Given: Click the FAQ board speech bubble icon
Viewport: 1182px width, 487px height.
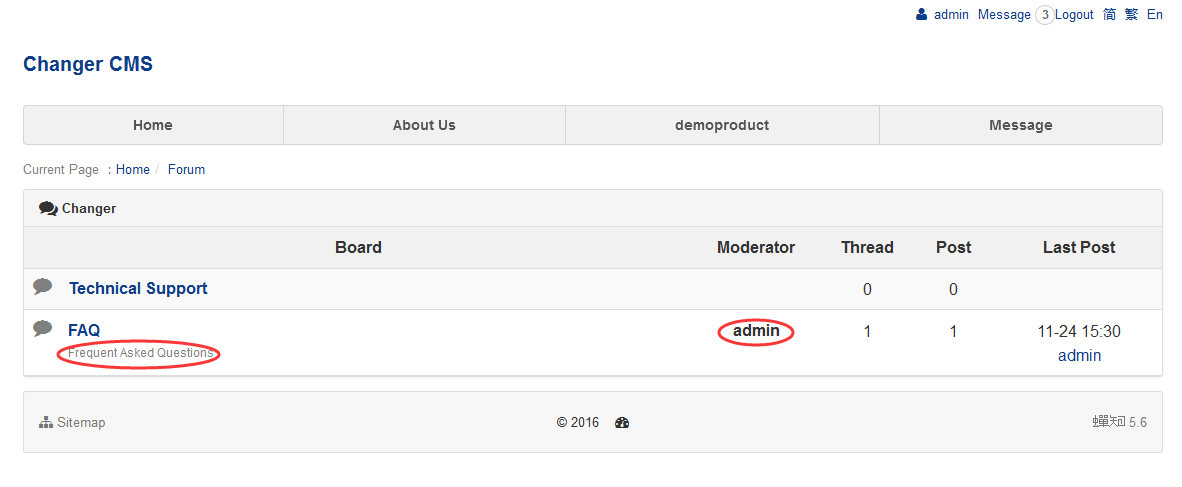Looking at the screenshot, I should click(x=43, y=328).
